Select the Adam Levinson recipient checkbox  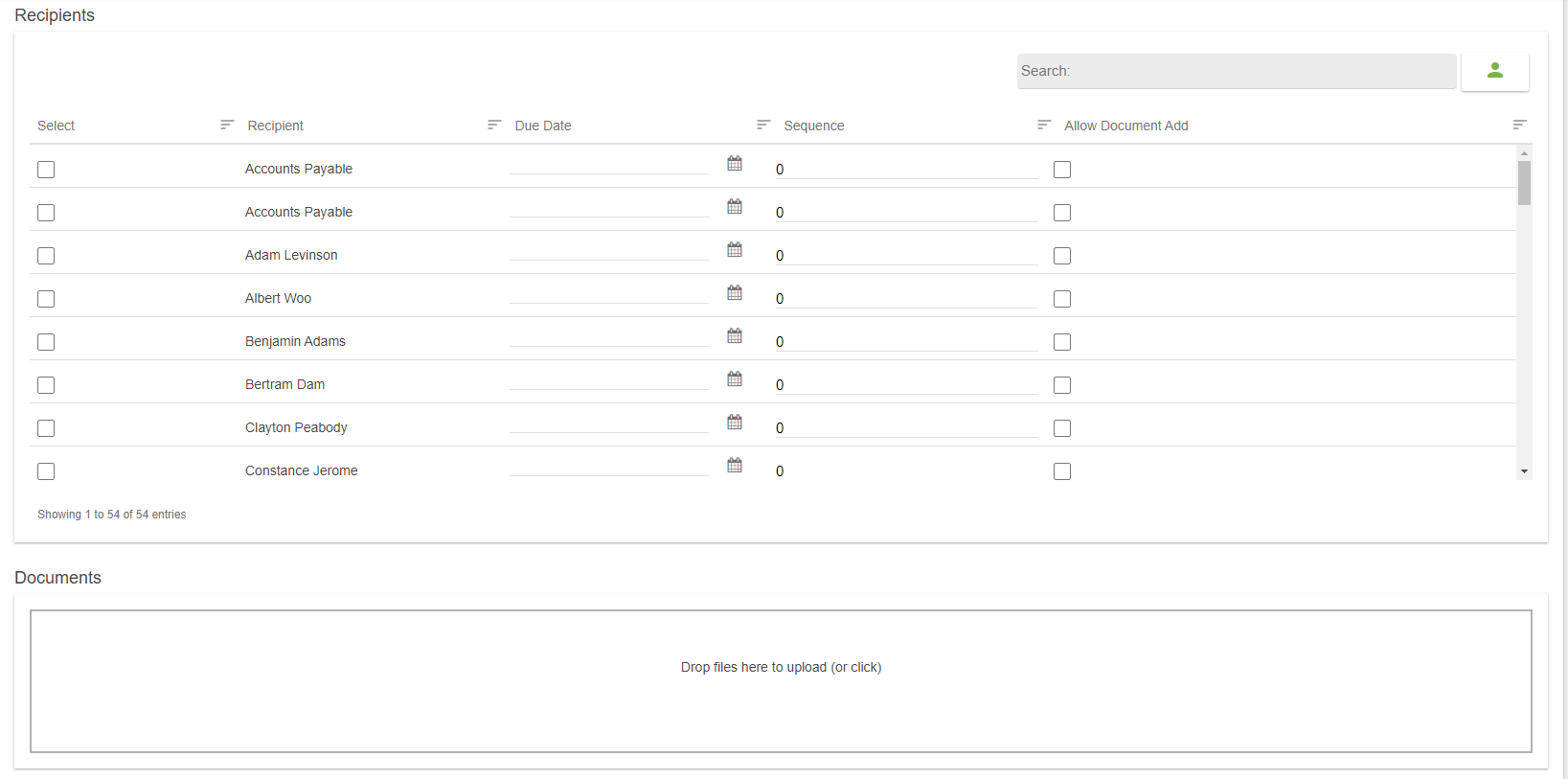pos(46,256)
